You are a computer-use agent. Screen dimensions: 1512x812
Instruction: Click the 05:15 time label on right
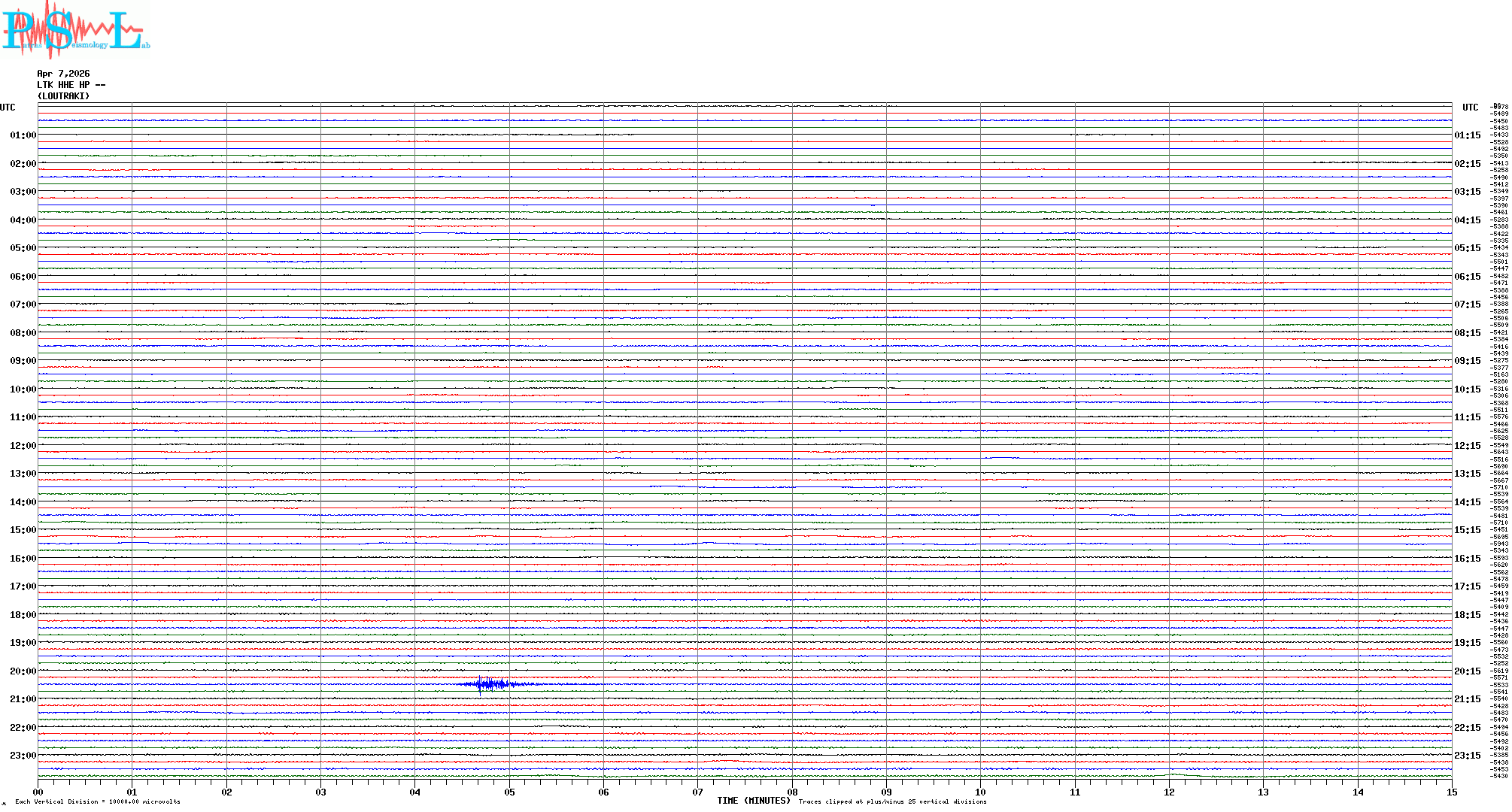point(1467,248)
